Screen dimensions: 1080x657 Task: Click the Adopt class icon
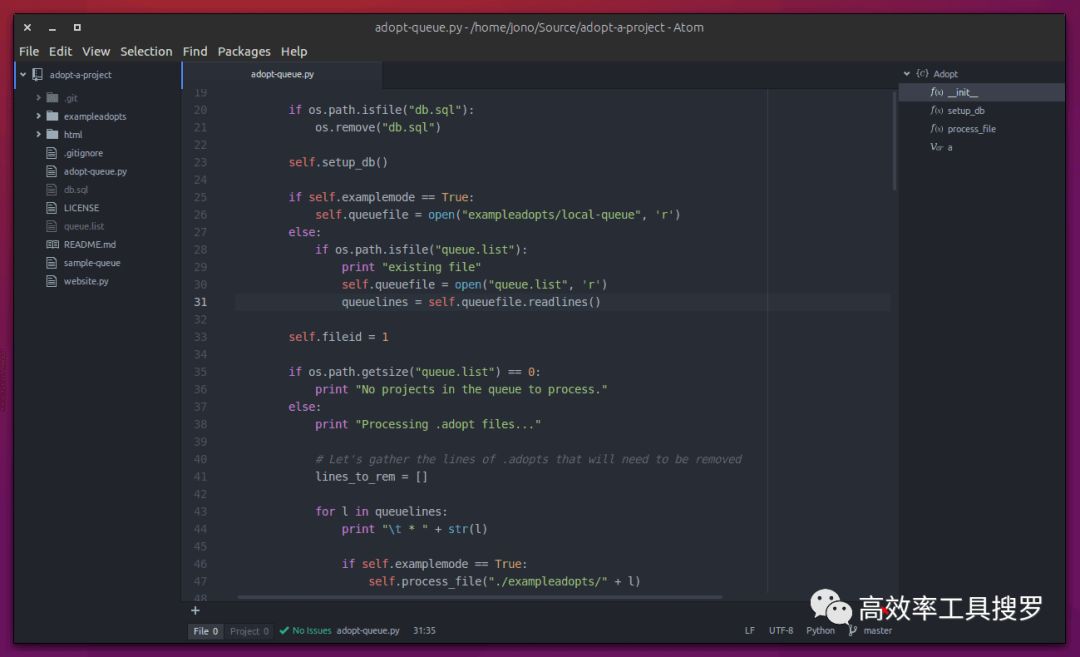pos(922,74)
